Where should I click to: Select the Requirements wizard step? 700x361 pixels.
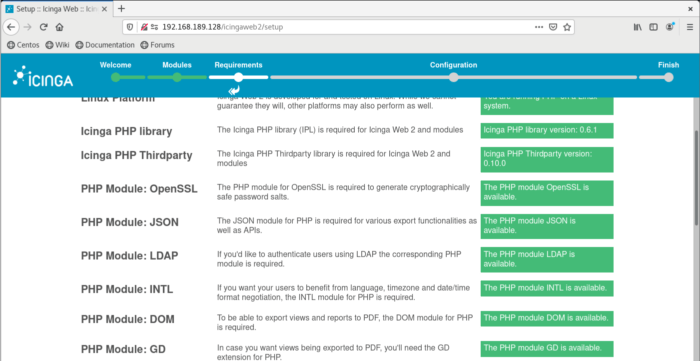(238, 65)
